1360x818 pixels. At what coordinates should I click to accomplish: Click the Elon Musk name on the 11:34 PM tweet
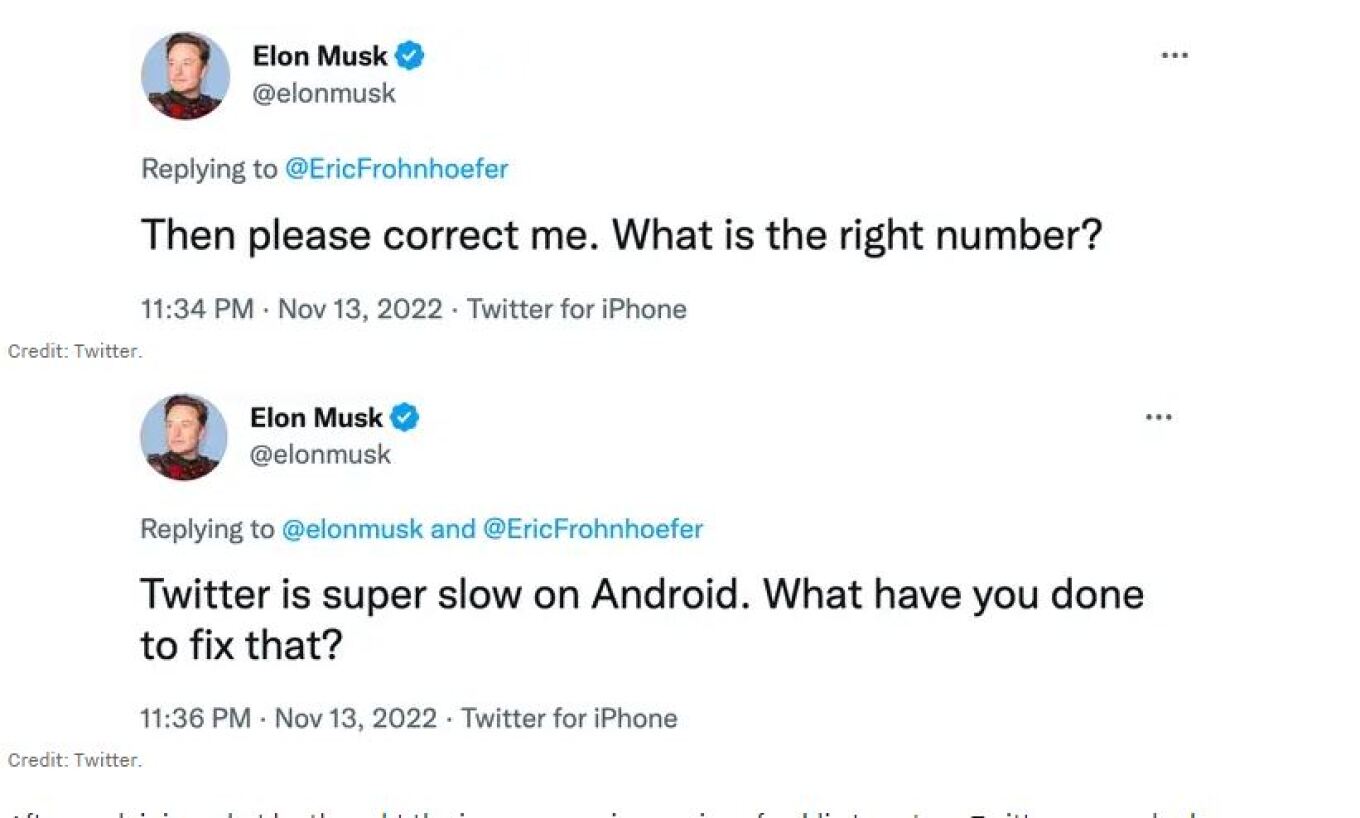[320, 57]
